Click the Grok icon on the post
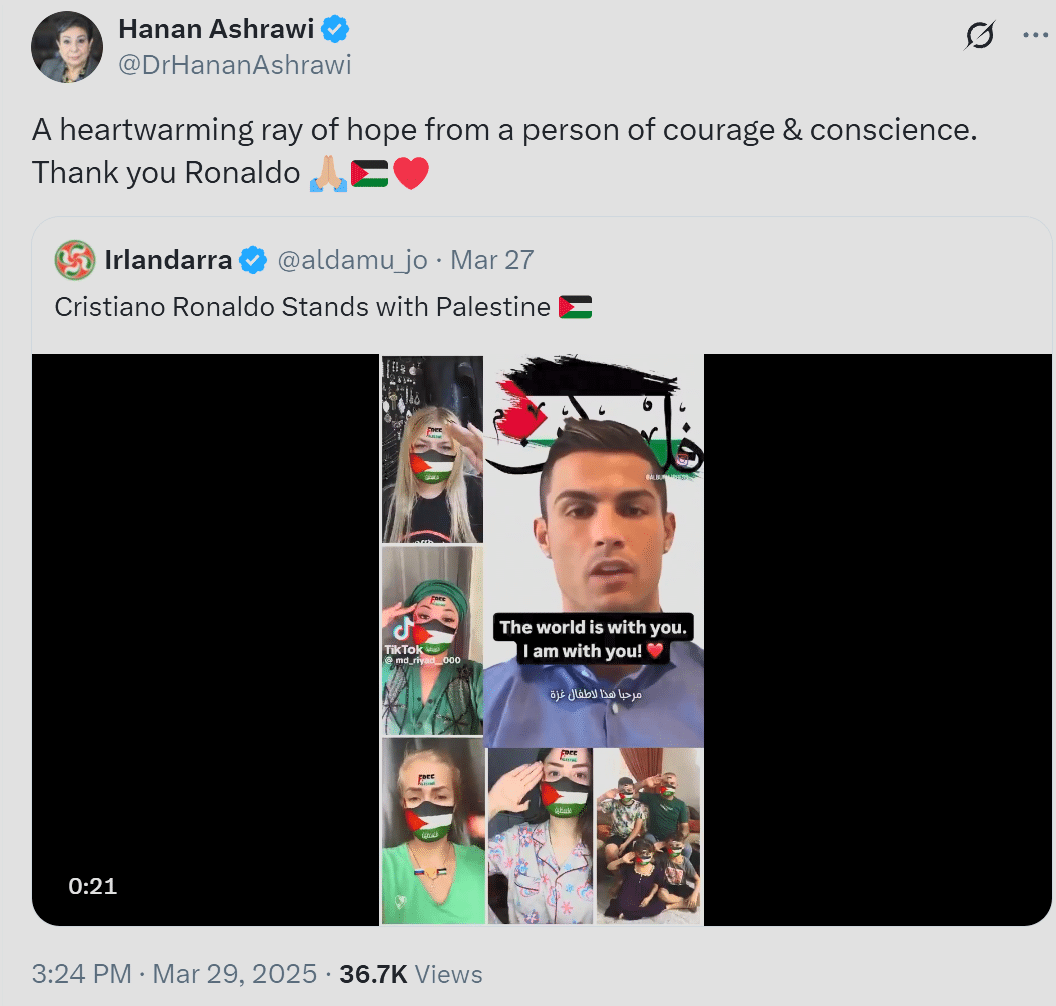 point(979,36)
